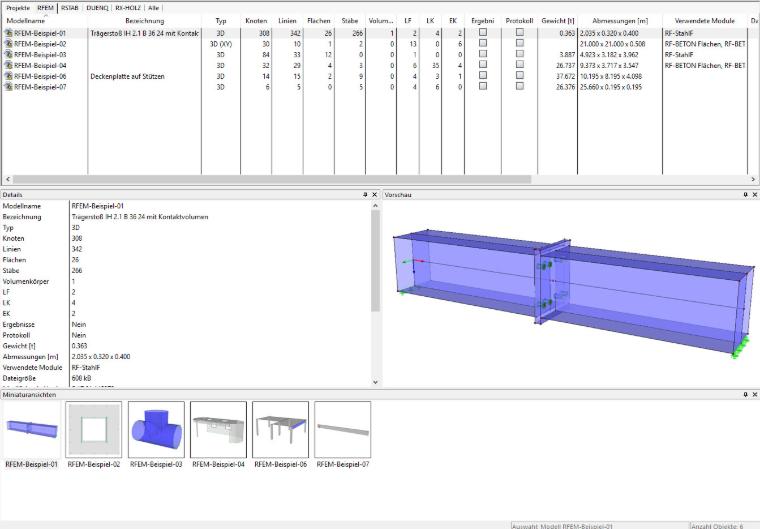Close the Details panel
The width and height of the screenshot is (760, 529).
374,194
